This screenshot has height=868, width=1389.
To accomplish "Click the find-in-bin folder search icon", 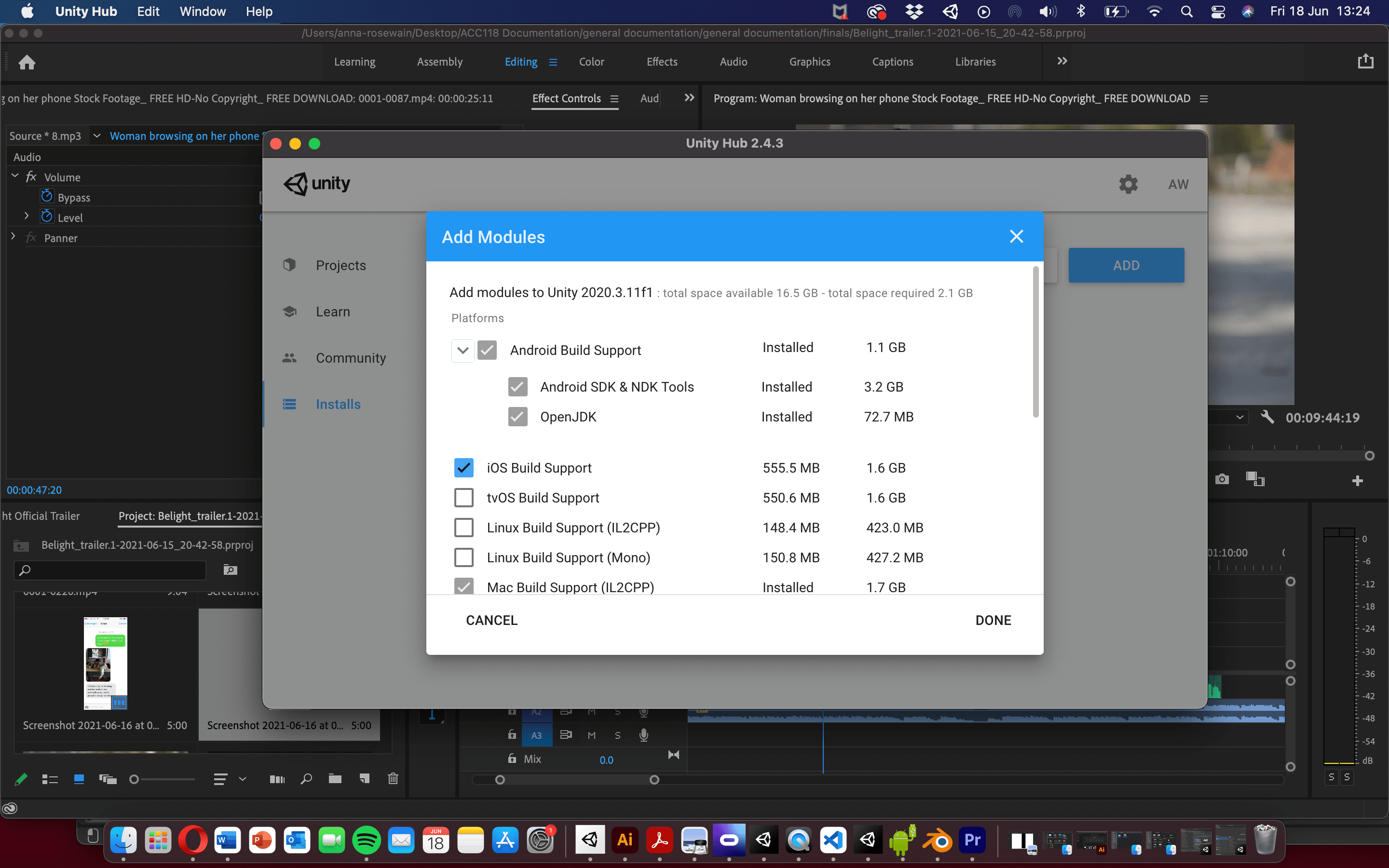I will (x=230, y=570).
